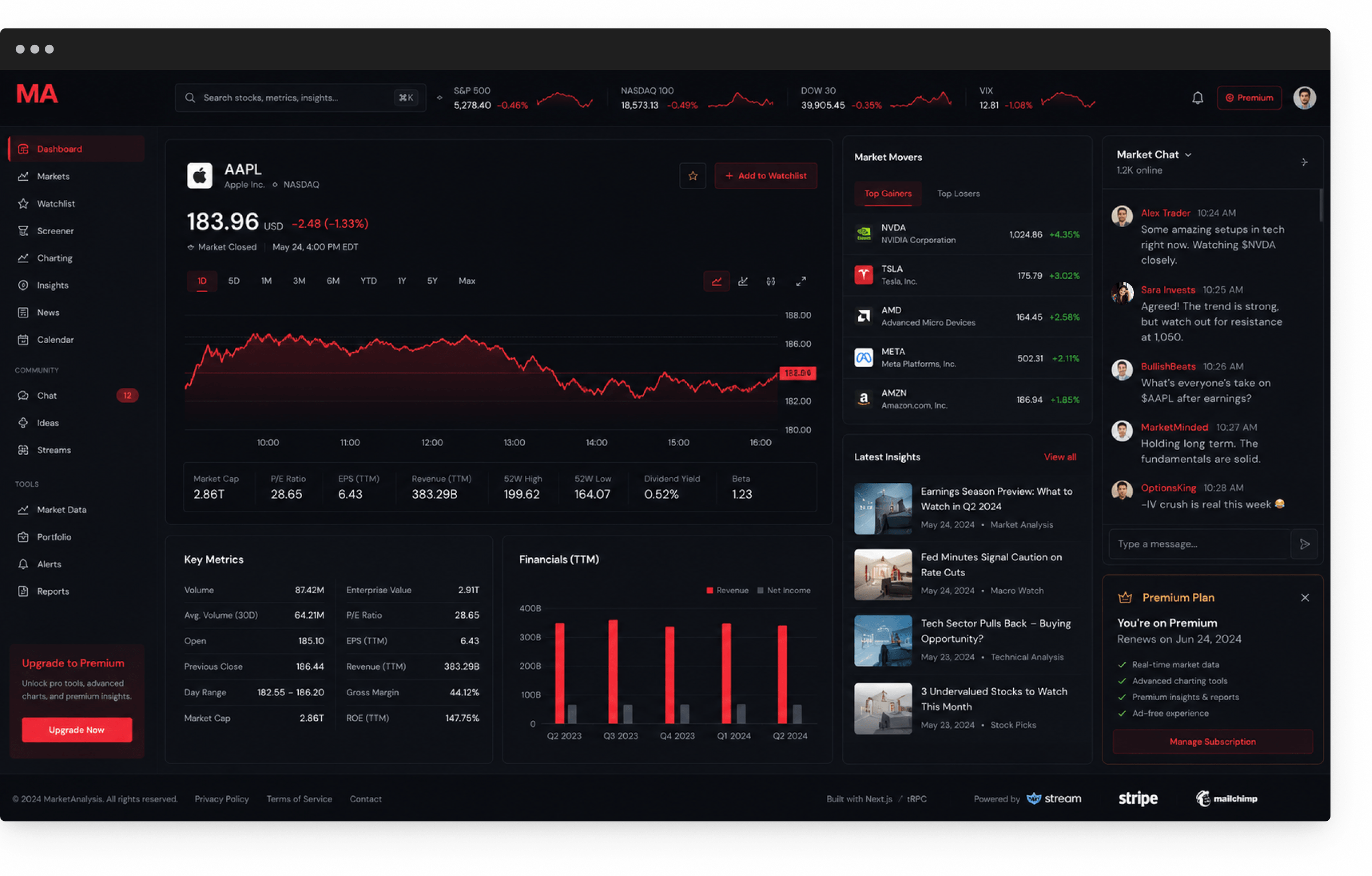Screen dimensions: 1372x876
Task: Select the 3M chart range
Action: 299,281
